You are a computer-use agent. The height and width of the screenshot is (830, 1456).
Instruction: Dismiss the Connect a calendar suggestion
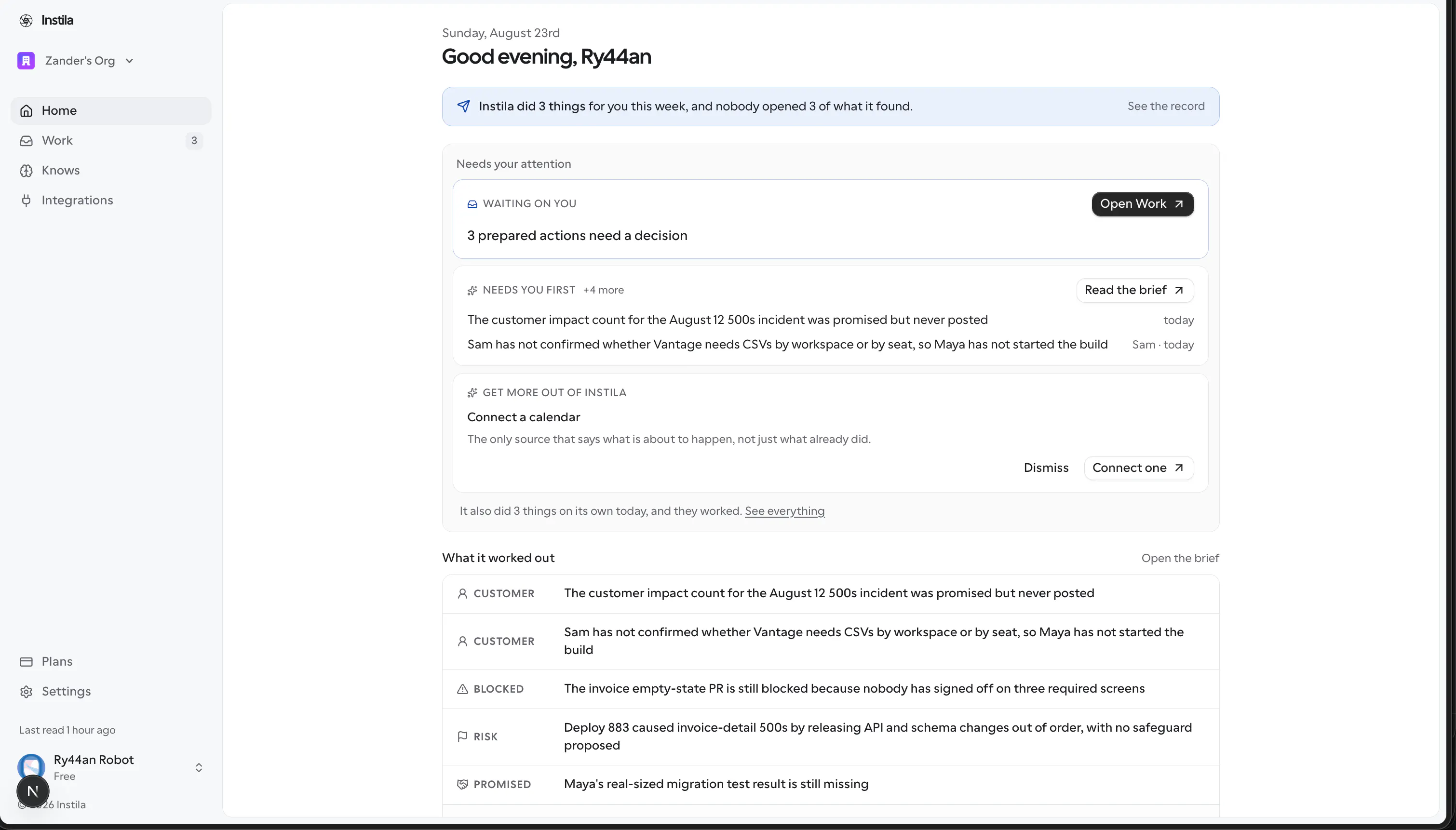1046,468
